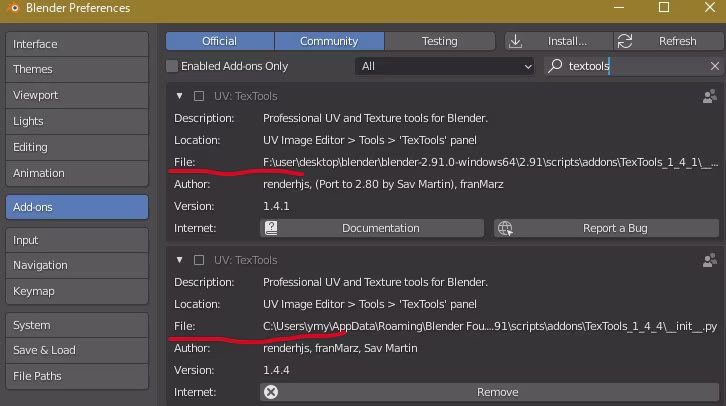
Task: Open the Save & Load section
Action: [x=77, y=350]
